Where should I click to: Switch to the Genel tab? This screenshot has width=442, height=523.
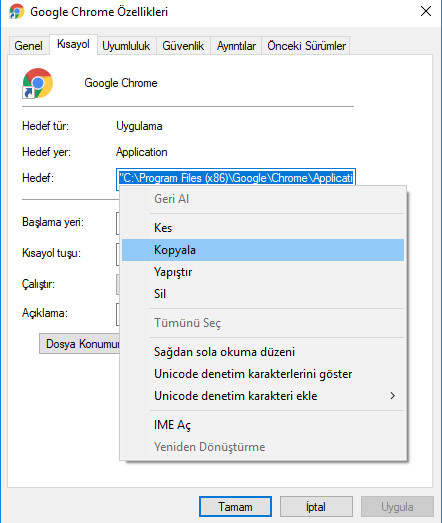[28, 46]
